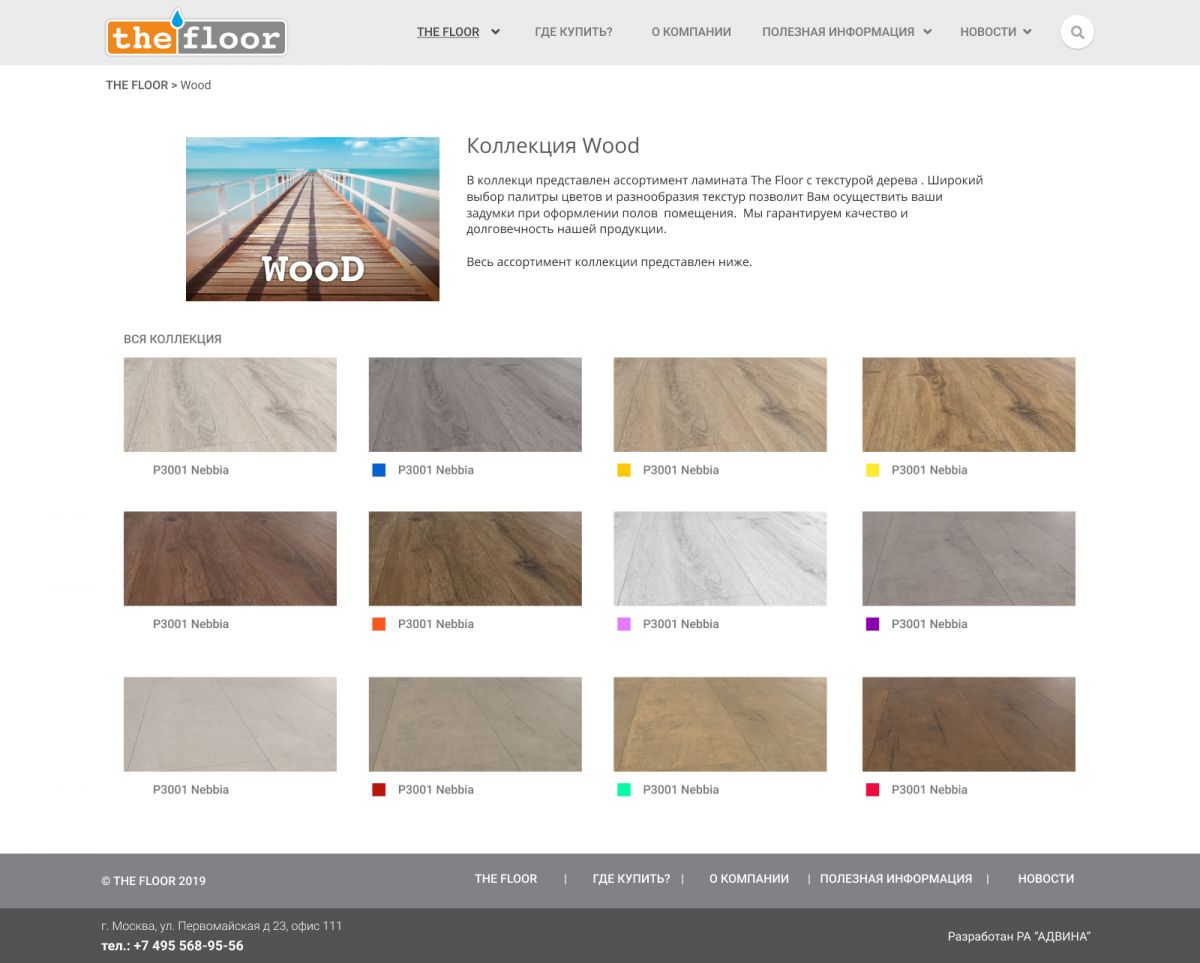Expand THE FLOOR menu chevron in header

[496, 32]
